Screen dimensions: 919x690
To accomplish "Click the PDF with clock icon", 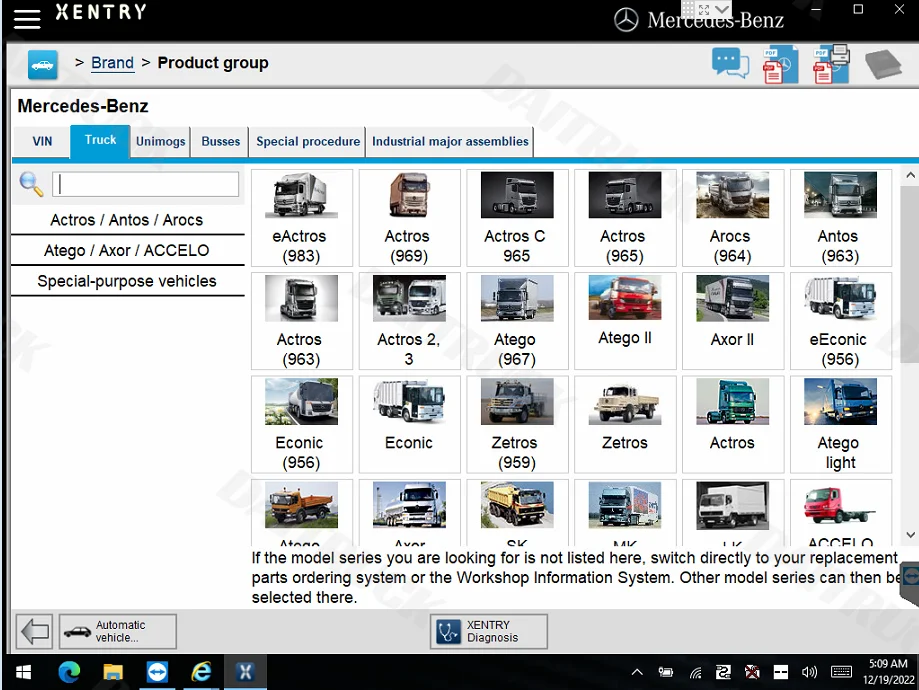I will 780,64.
